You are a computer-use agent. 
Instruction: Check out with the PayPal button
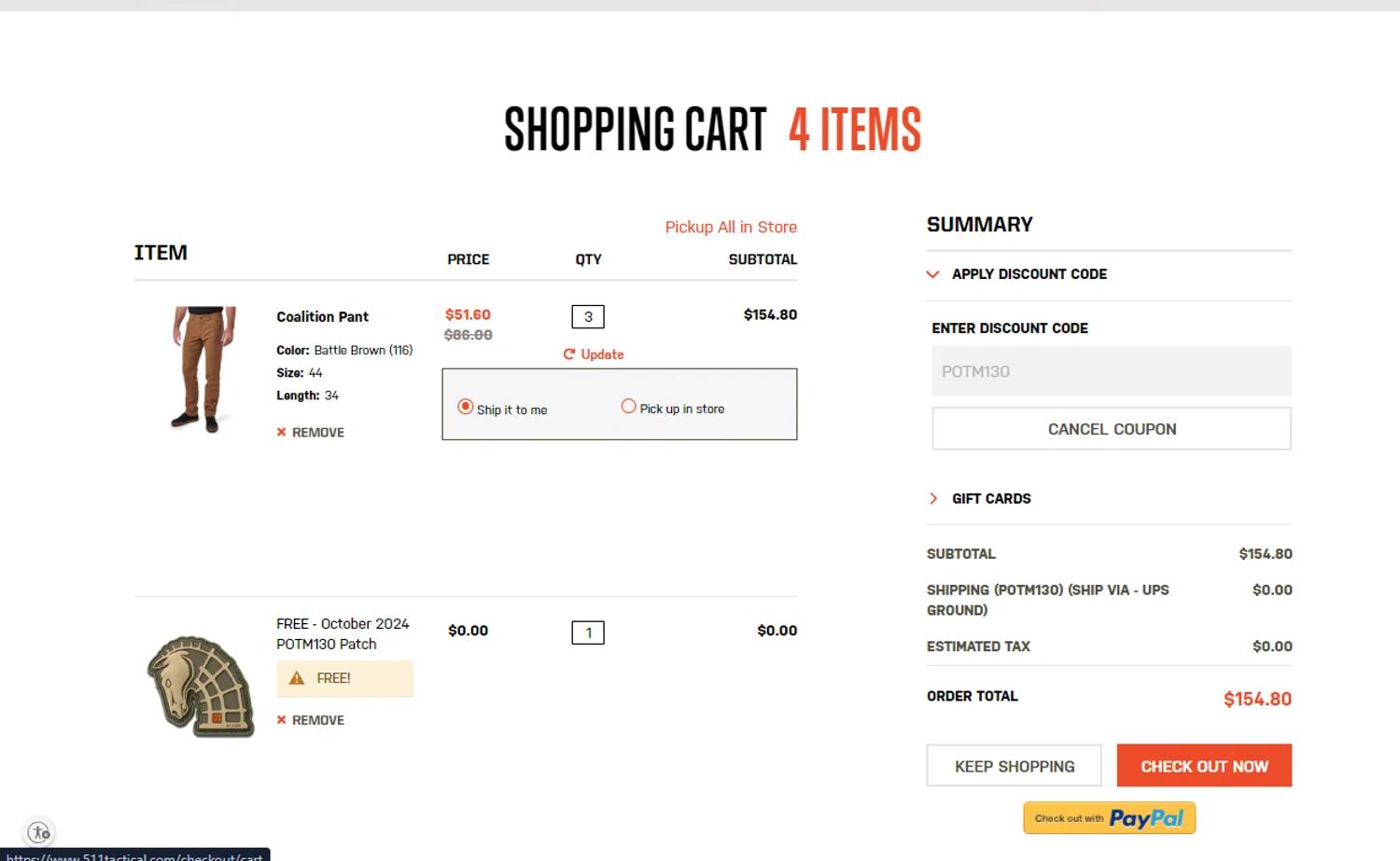click(1109, 818)
